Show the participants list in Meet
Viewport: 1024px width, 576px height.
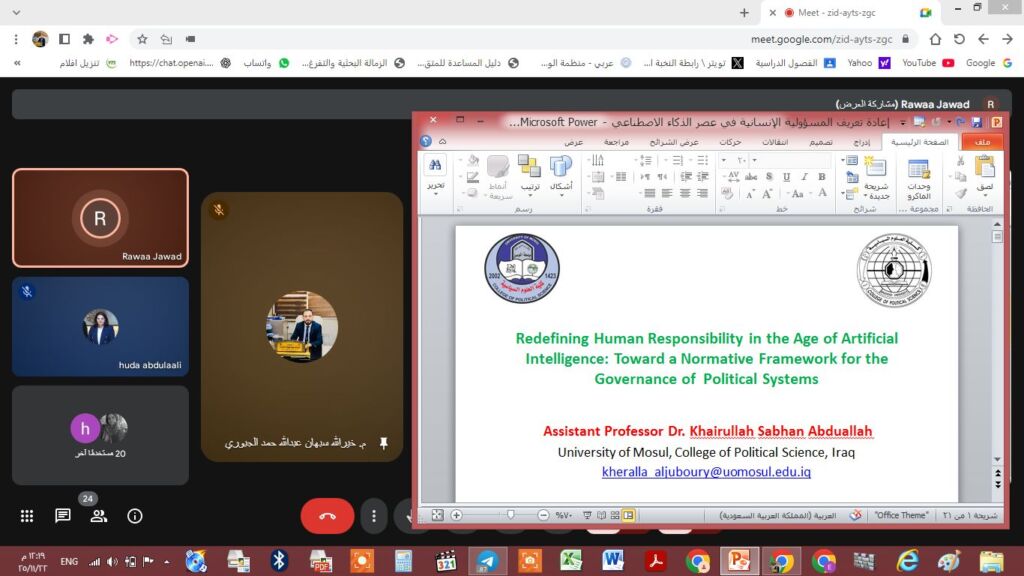click(98, 516)
